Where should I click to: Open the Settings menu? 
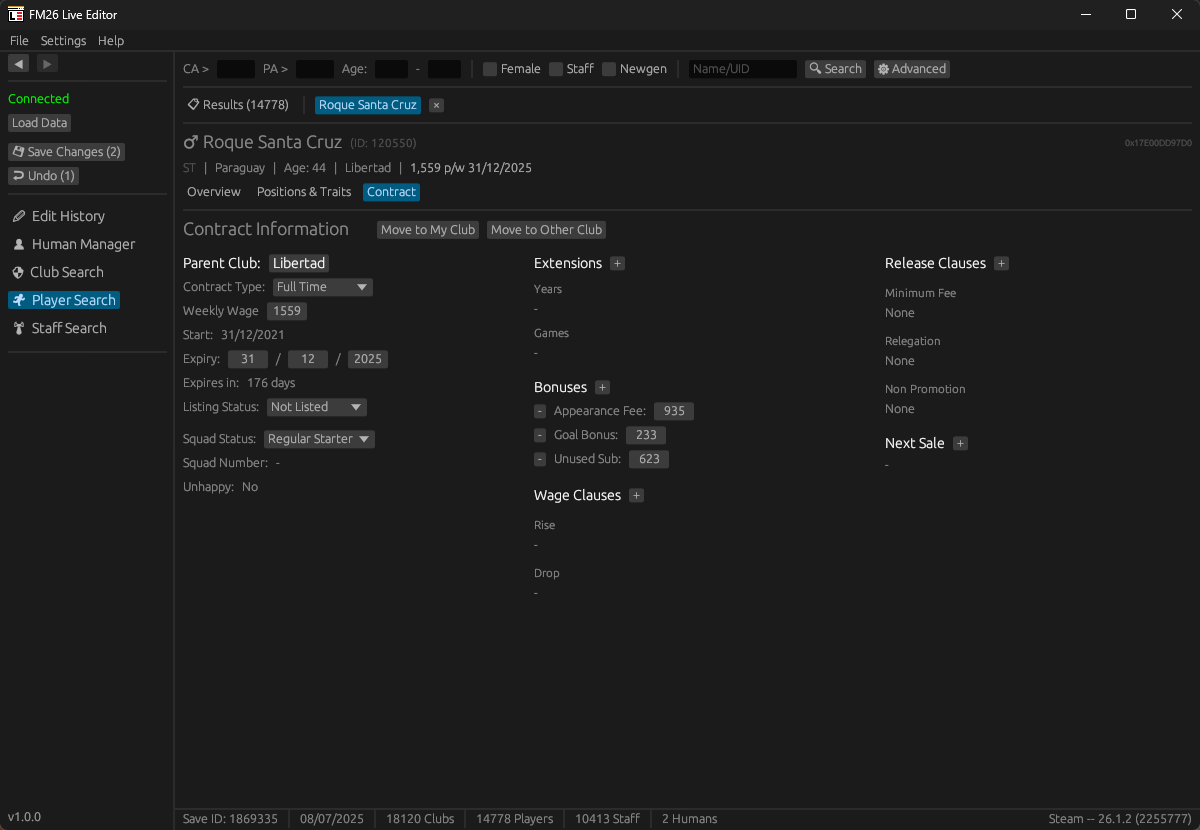[63, 40]
